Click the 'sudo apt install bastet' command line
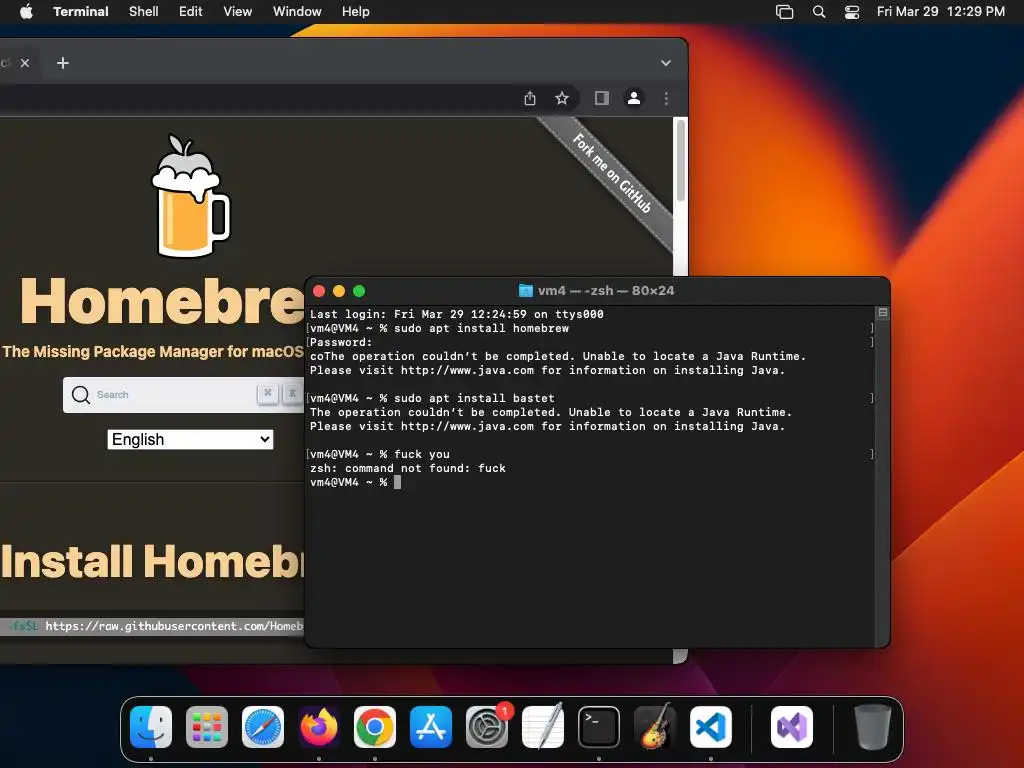 click(432, 398)
